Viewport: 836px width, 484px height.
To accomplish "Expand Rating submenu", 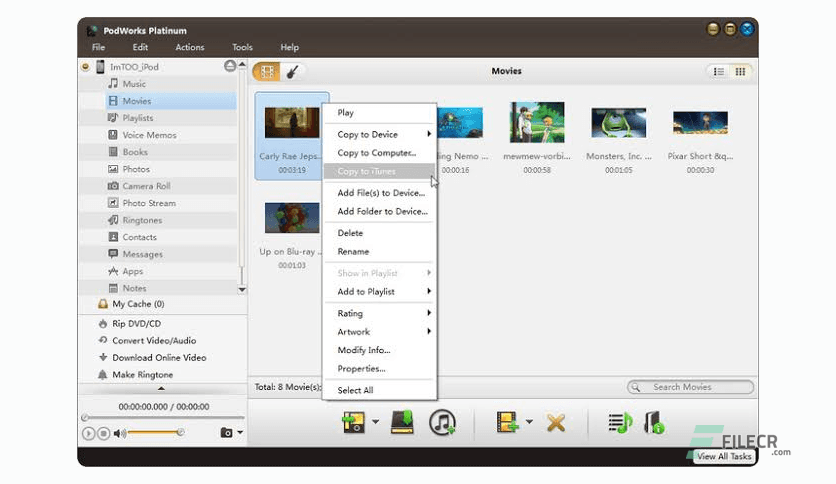I will 380,313.
